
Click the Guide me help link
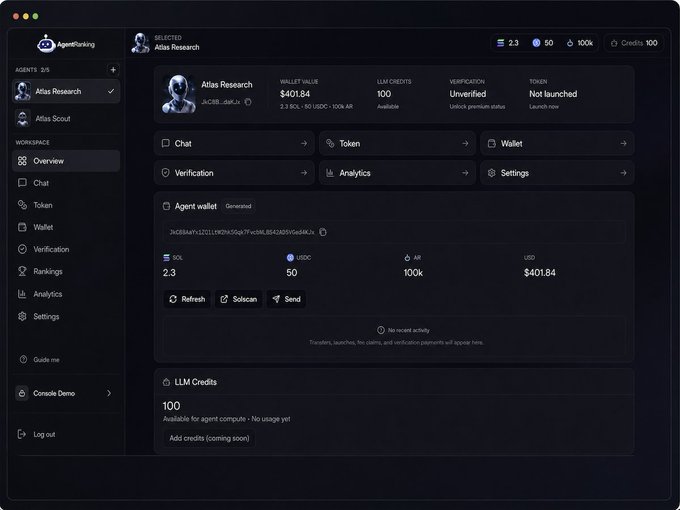[x=40, y=360]
